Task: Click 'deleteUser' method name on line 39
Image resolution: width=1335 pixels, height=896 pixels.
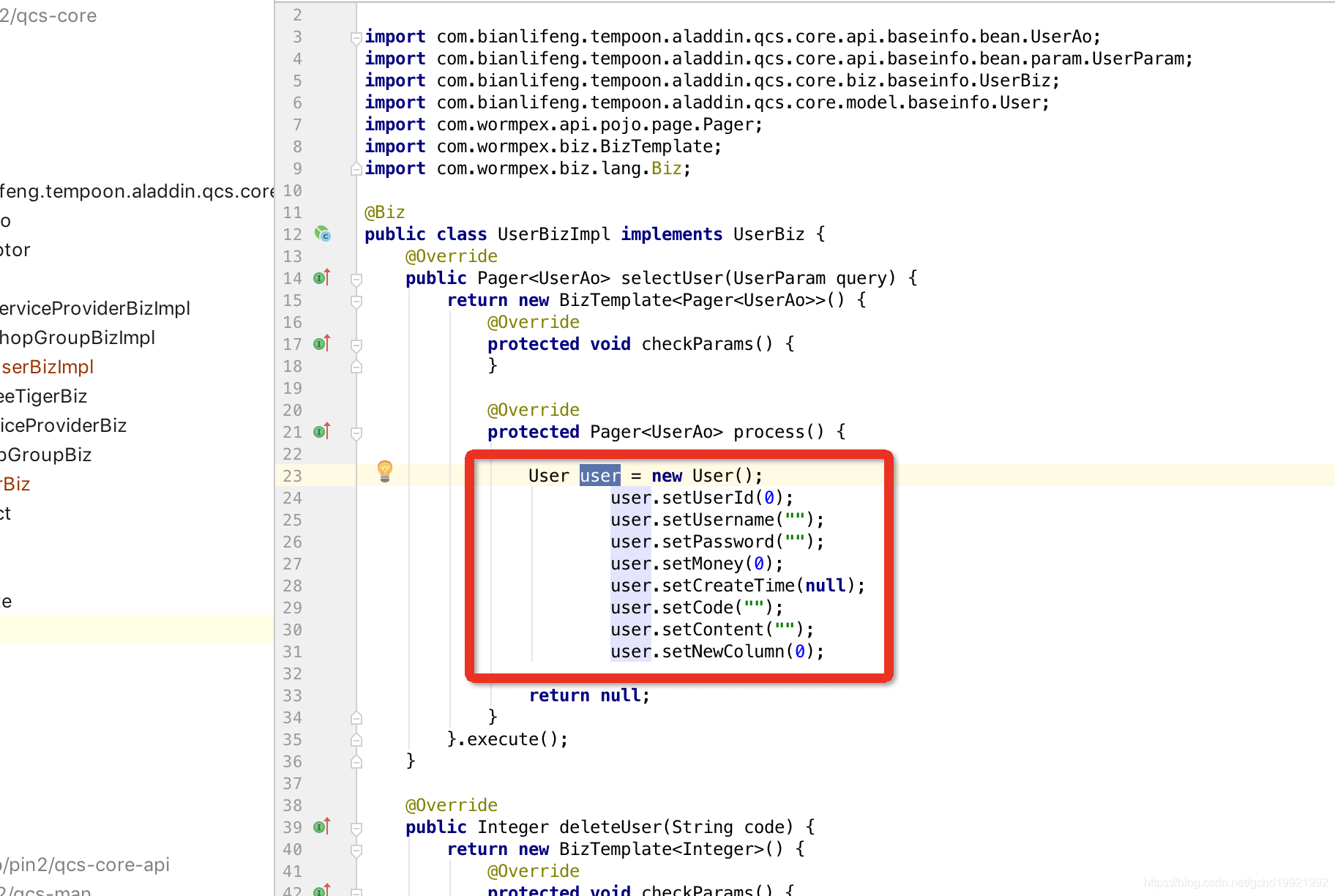Action: coord(610,827)
